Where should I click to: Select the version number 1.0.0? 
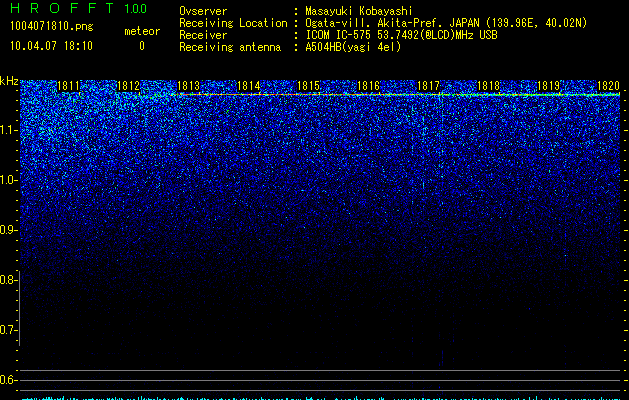coord(135,9)
